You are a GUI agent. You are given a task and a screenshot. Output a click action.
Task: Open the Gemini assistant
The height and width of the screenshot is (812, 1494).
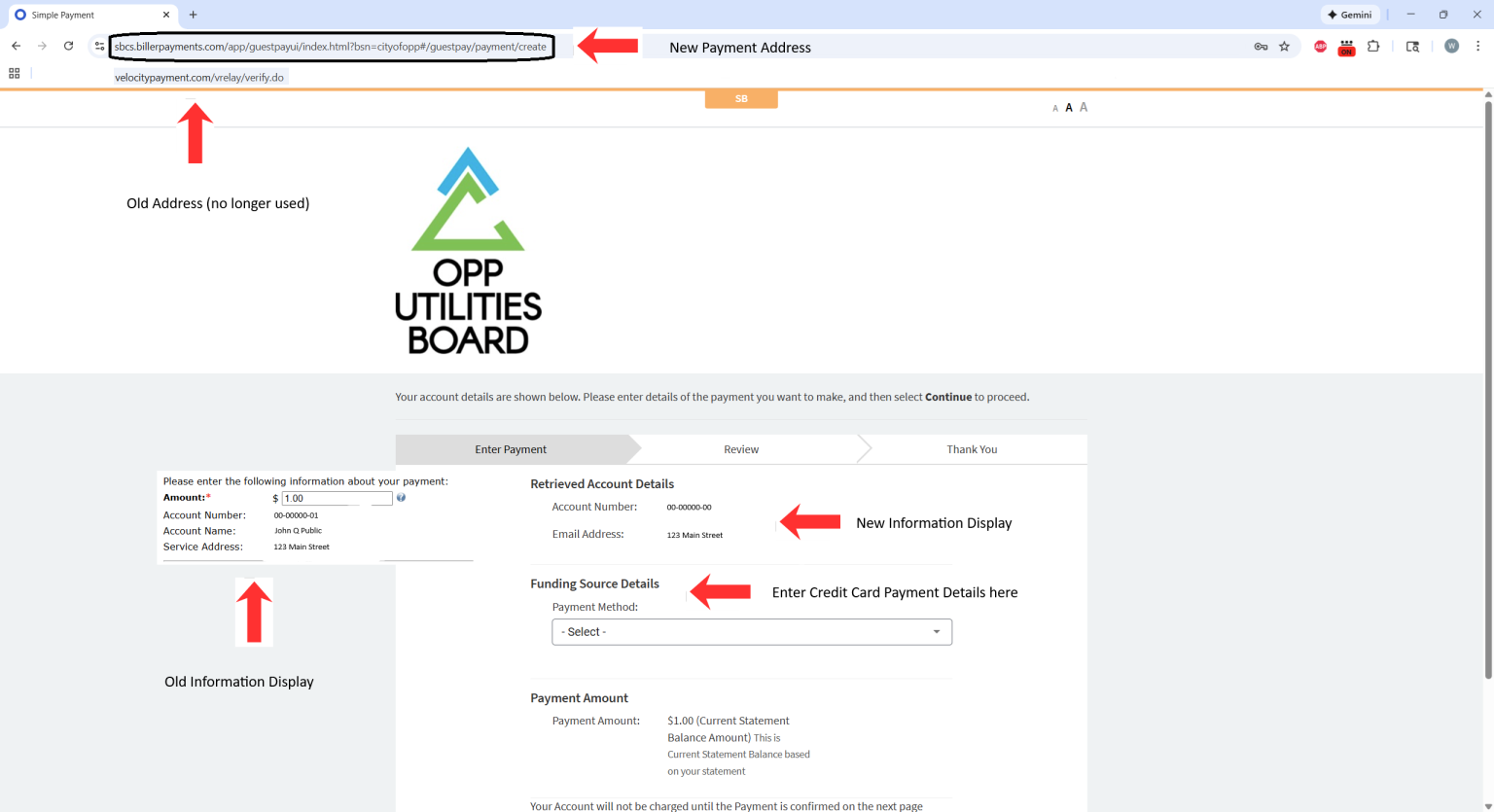[1349, 15]
